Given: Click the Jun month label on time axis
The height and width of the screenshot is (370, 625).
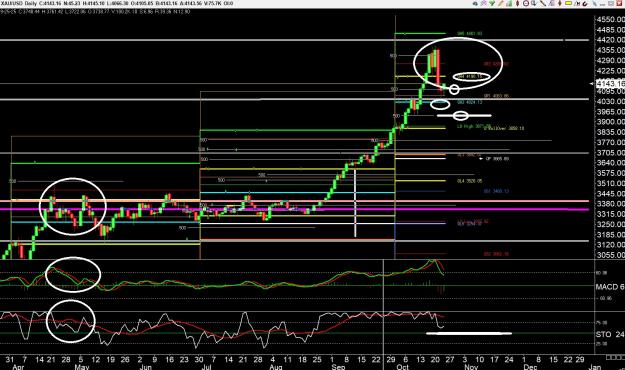Looking at the screenshot, I should click(145, 367).
